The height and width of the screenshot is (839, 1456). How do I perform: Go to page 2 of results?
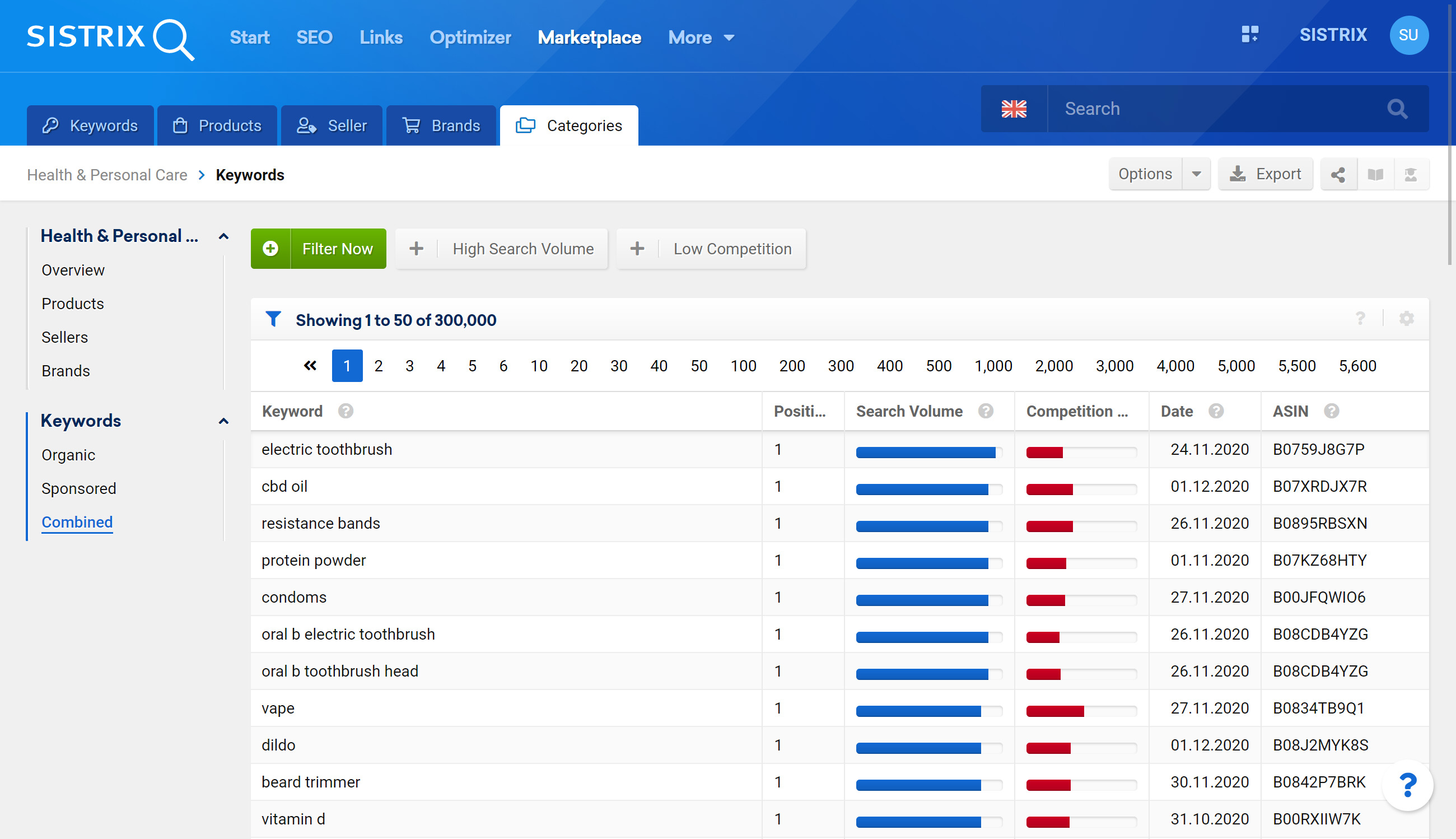point(378,366)
